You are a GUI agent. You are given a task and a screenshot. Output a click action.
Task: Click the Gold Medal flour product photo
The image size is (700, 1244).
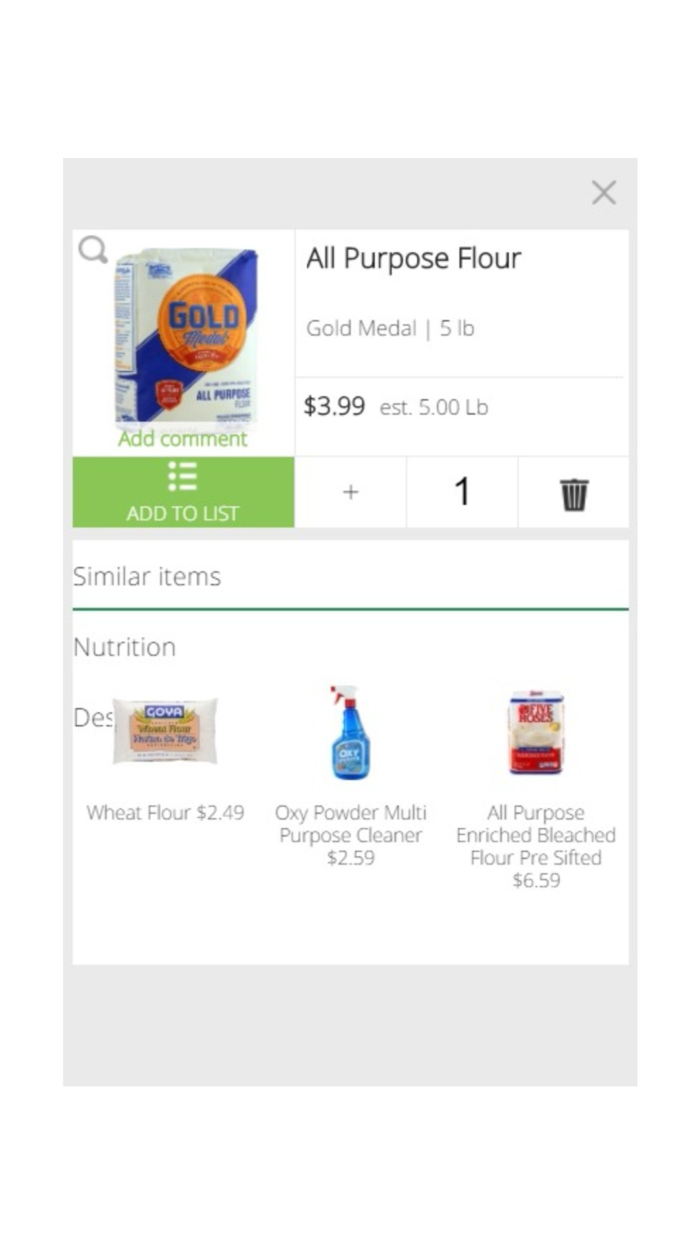coord(184,337)
